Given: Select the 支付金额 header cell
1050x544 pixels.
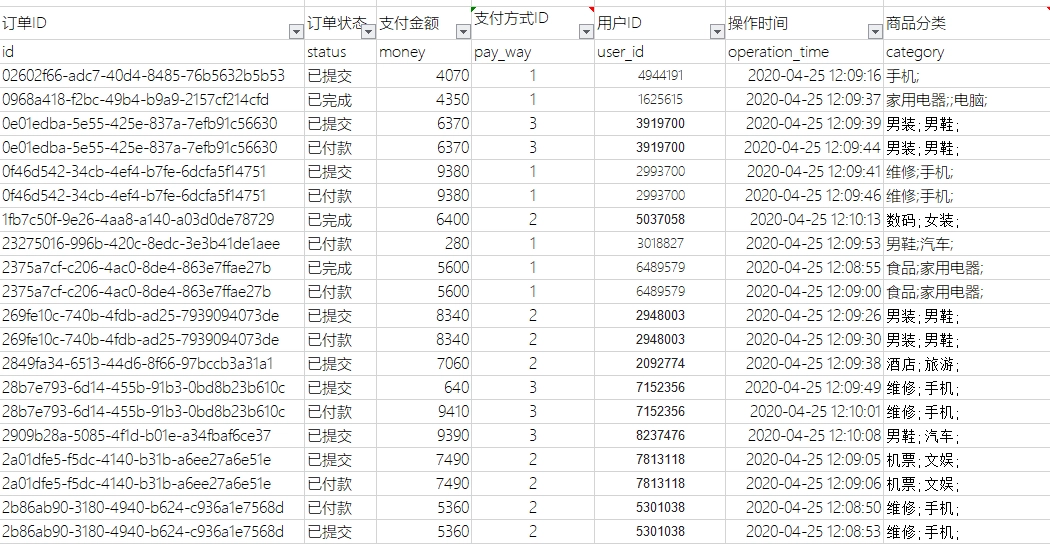Looking at the screenshot, I should point(424,23).
